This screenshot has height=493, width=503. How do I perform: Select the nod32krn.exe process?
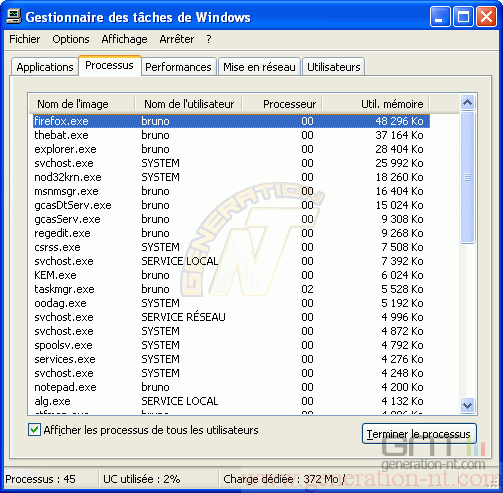(231, 177)
